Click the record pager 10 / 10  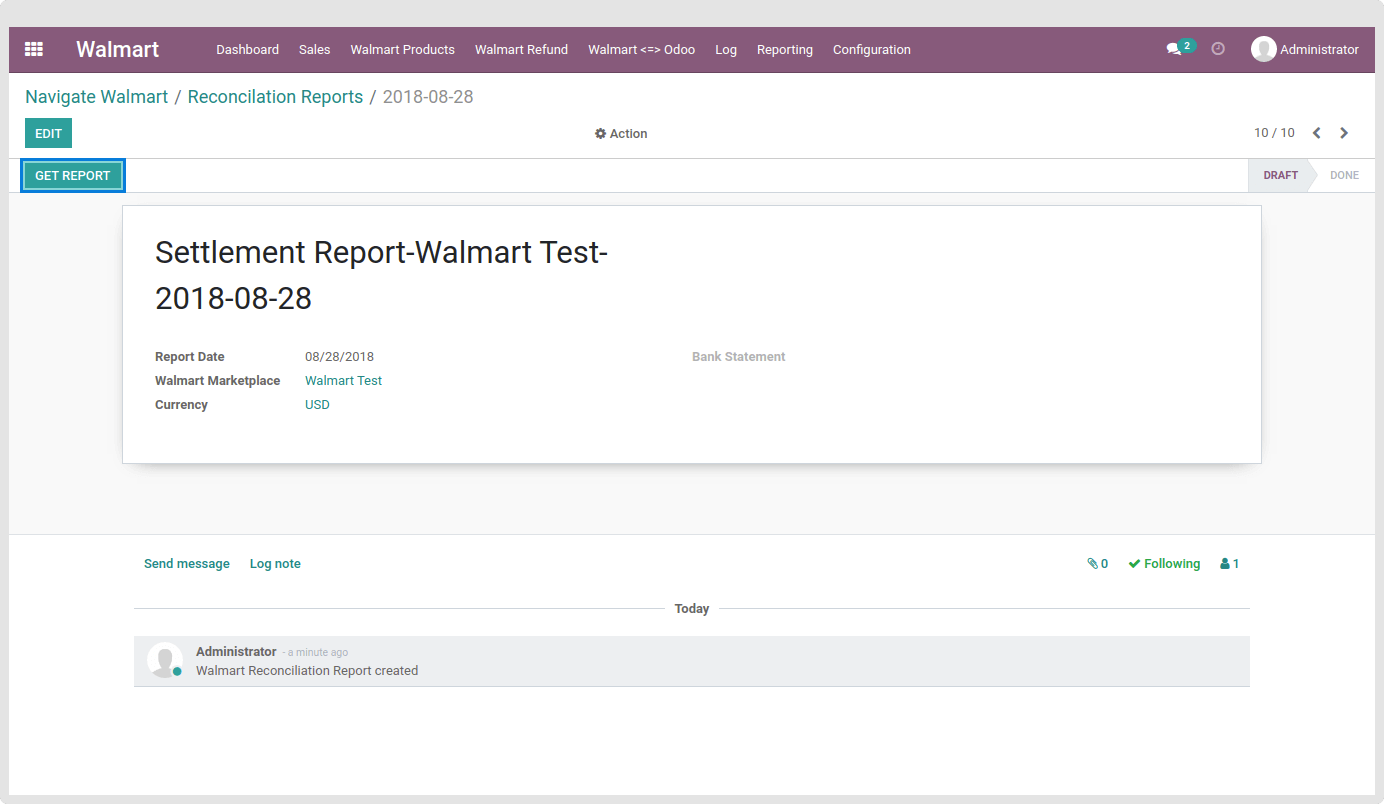tap(1274, 133)
